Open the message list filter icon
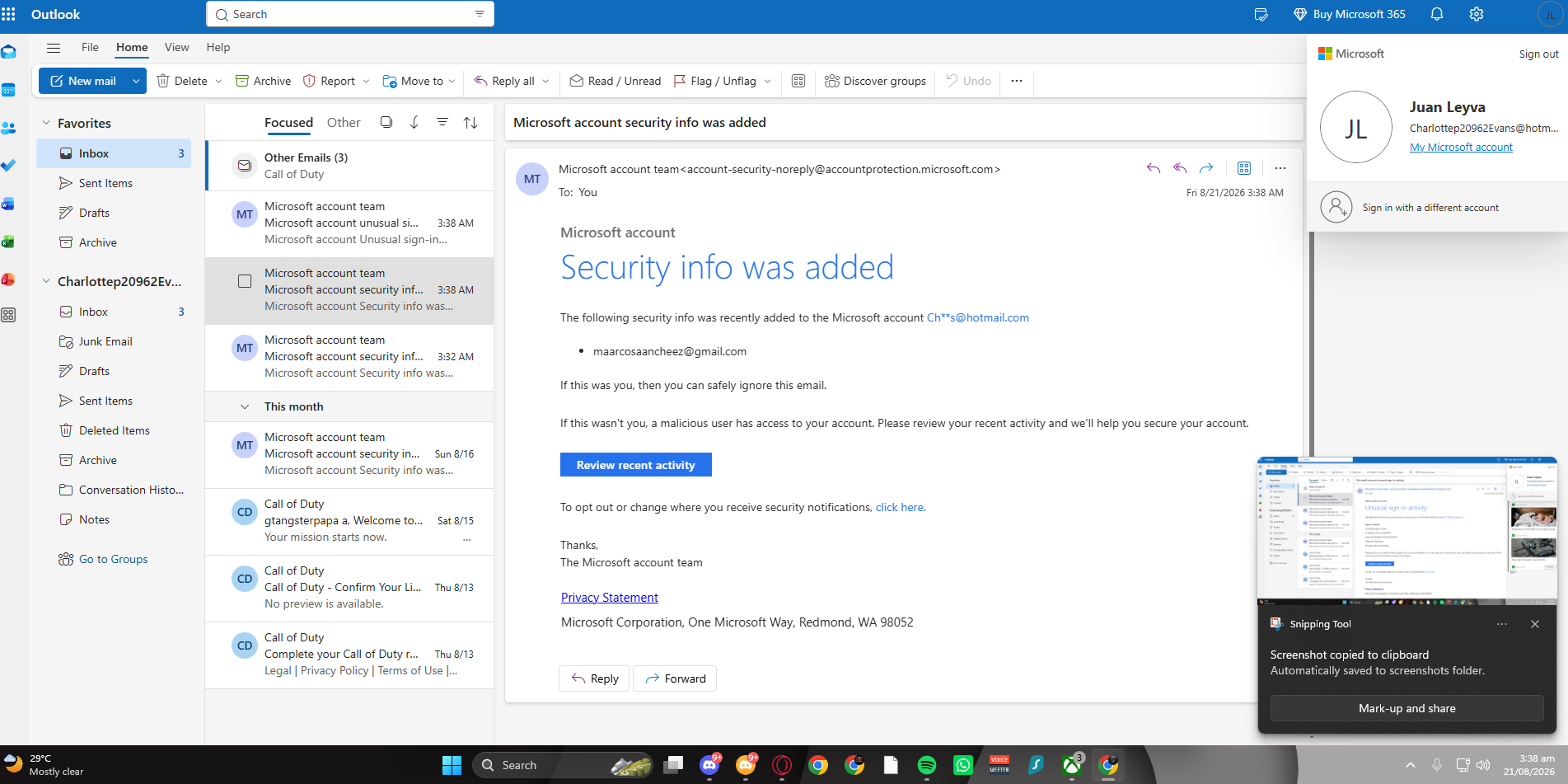The width and height of the screenshot is (1568, 784). click(x=442, y=122)
